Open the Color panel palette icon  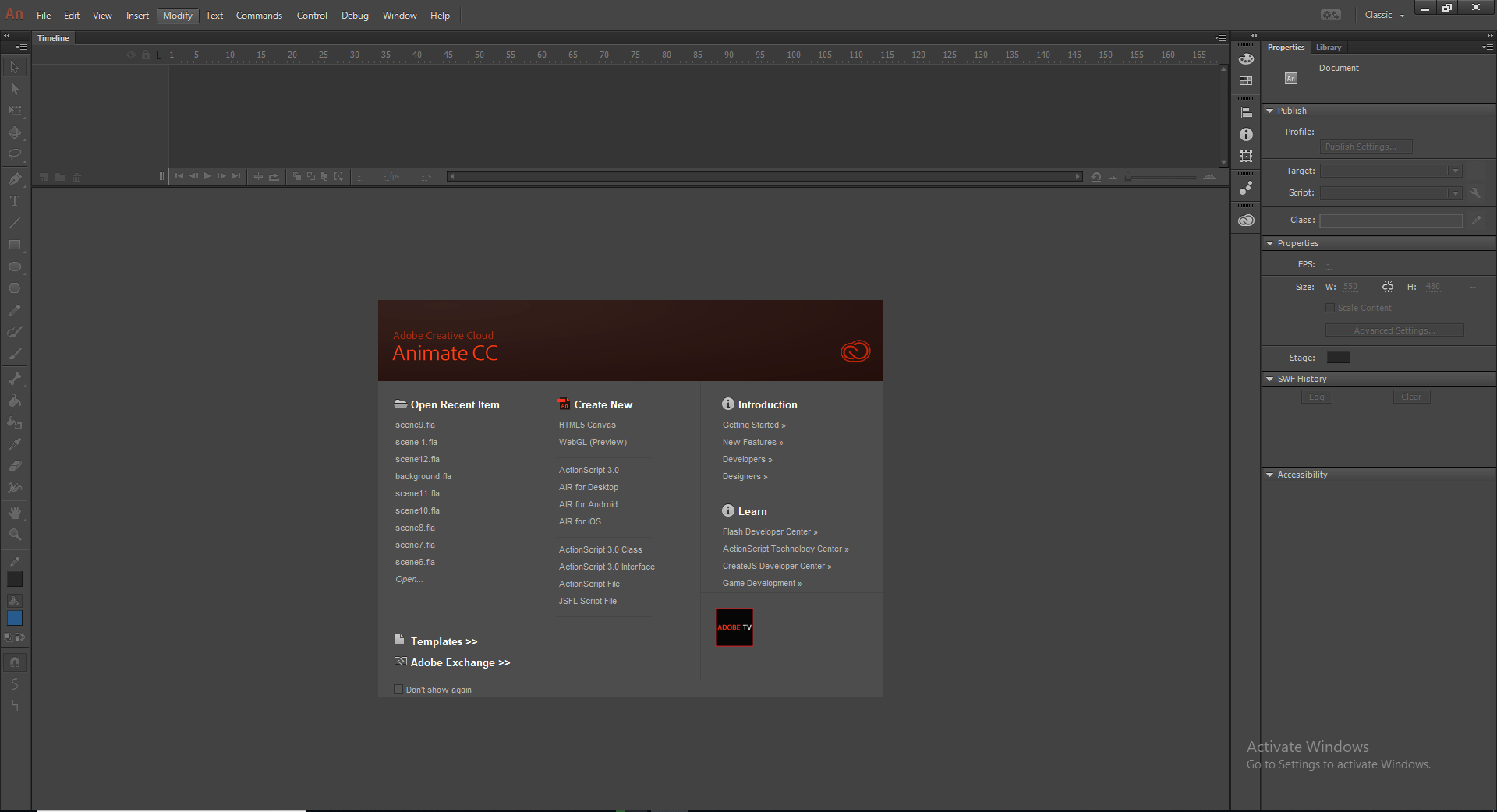(x=1246, y=59)
